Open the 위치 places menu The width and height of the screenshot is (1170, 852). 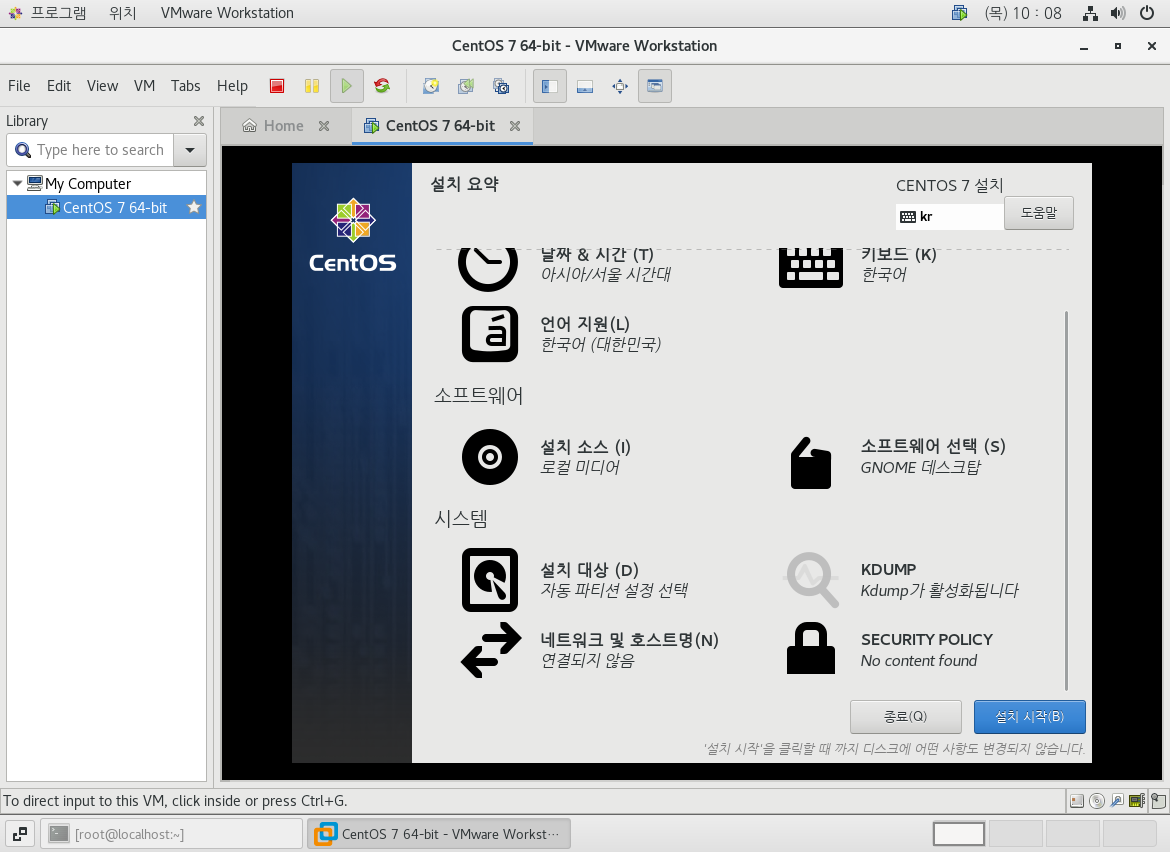click(x=122, y=13)
